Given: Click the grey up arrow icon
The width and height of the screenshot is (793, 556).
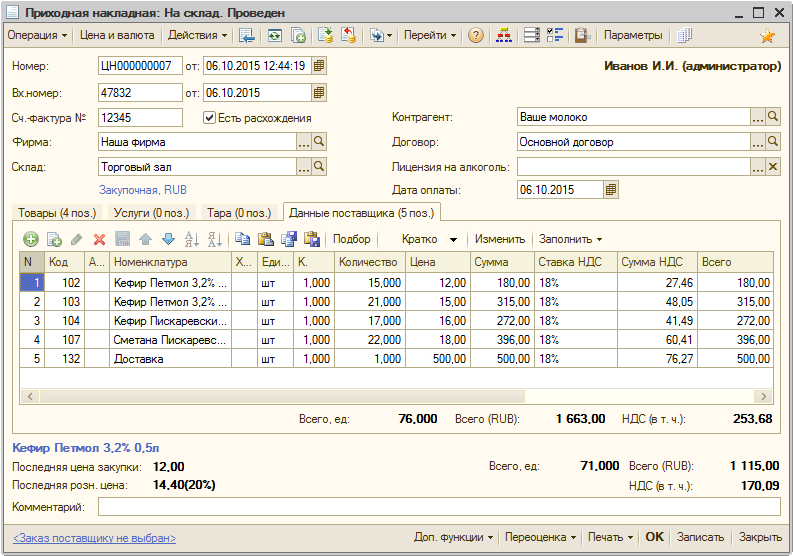Looking at the screenshot, I should click(x=146, y=239).
